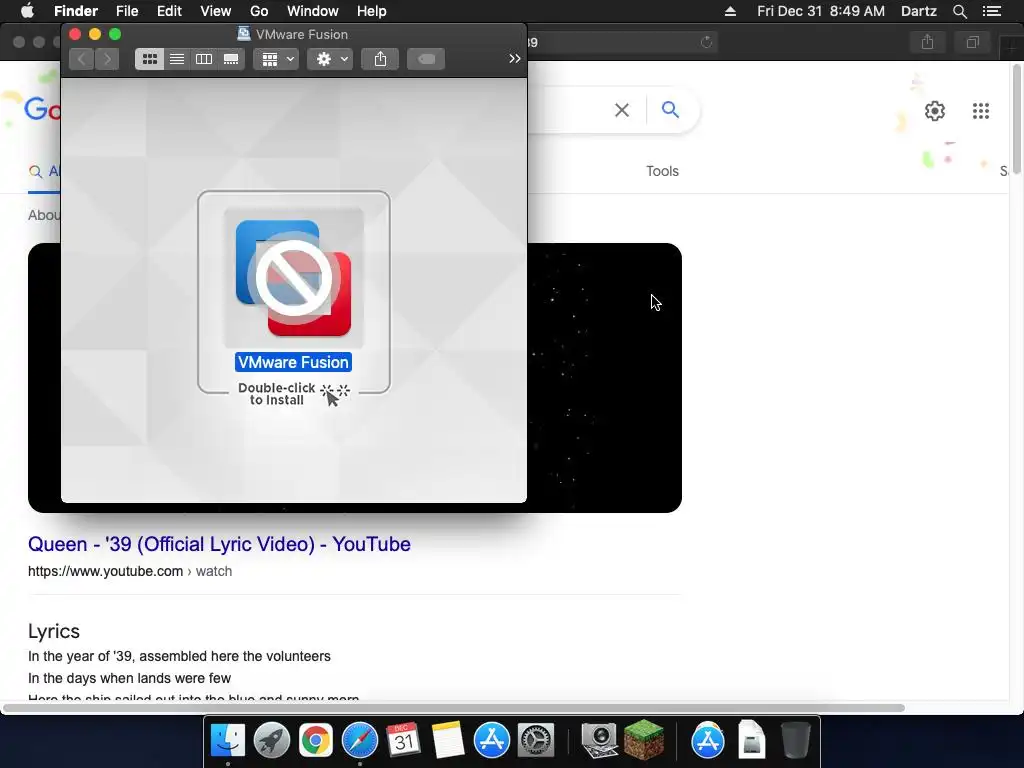
Task: Select the VMware Fusion label text
Action: tap(293, 362)
